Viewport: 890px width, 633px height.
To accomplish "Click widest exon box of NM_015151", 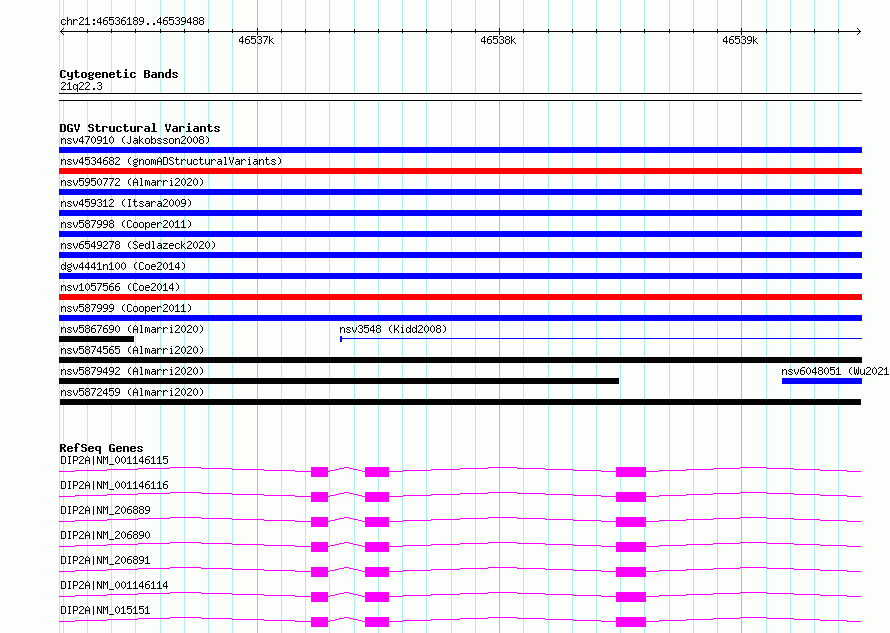I will pyautogui.click(x=631, y=622).
